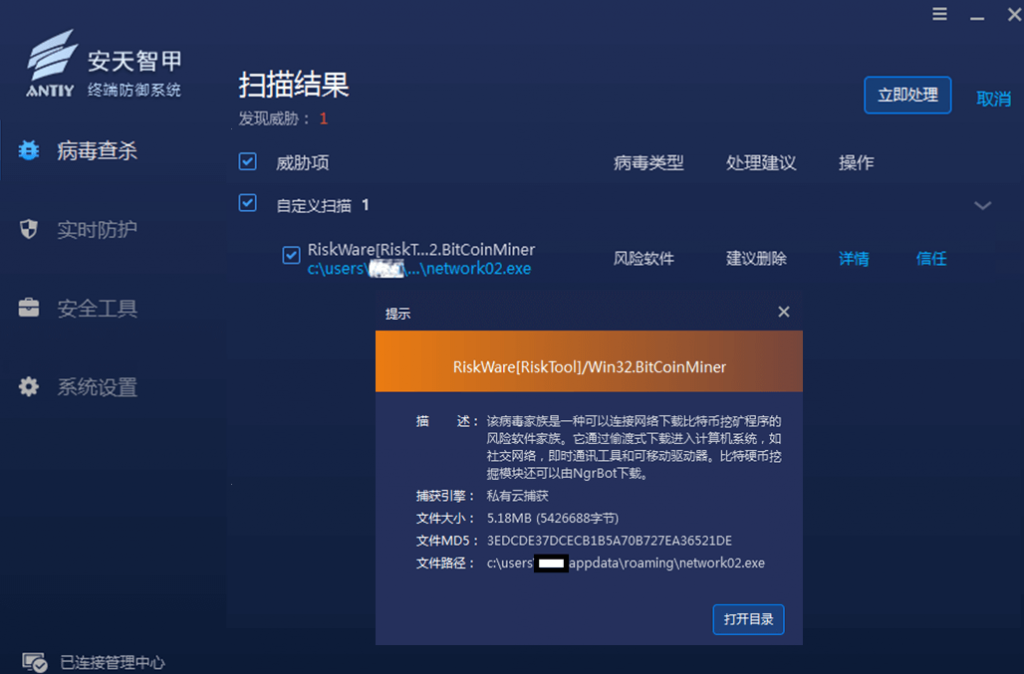Collapse the 自定义扫描 group chevron
The width and height of the screenshot is (1024, 674).
coord(983,206)
